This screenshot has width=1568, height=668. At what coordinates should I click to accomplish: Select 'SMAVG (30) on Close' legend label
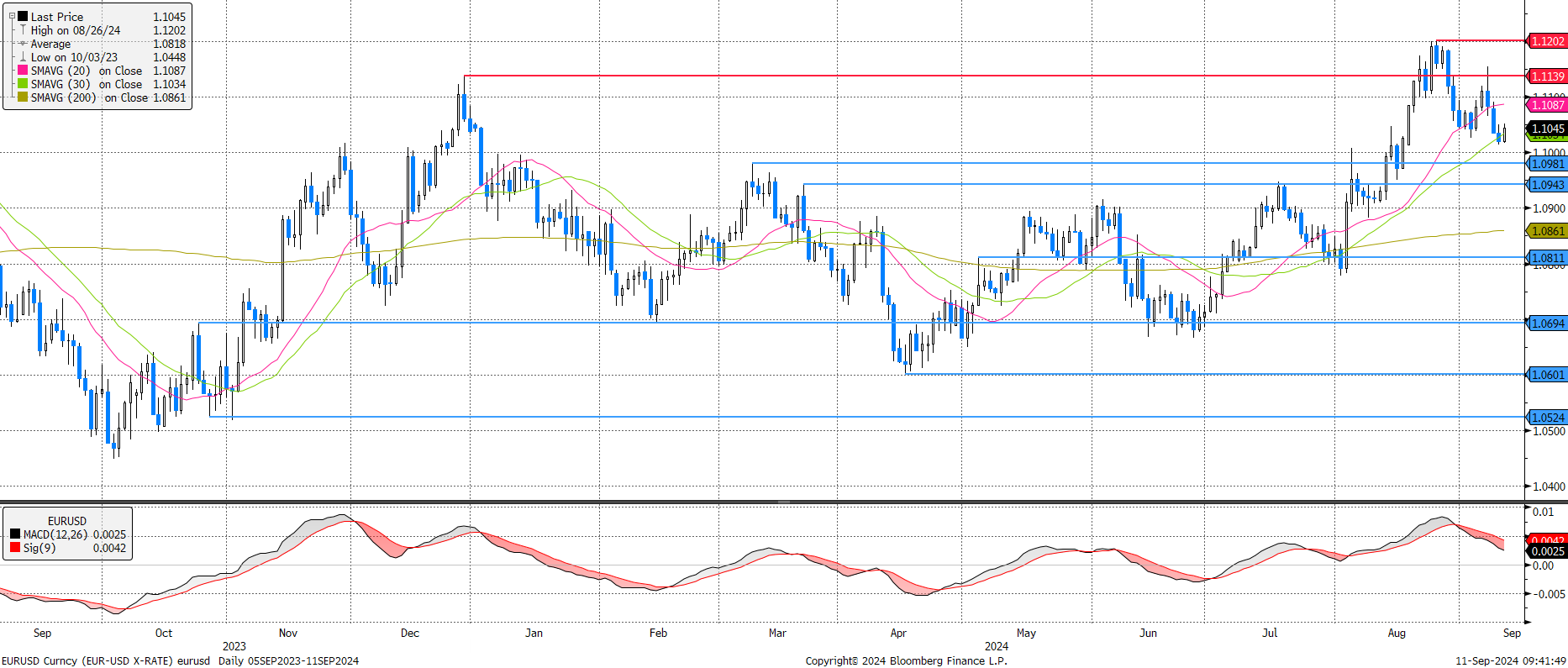(x=87, y=84)
